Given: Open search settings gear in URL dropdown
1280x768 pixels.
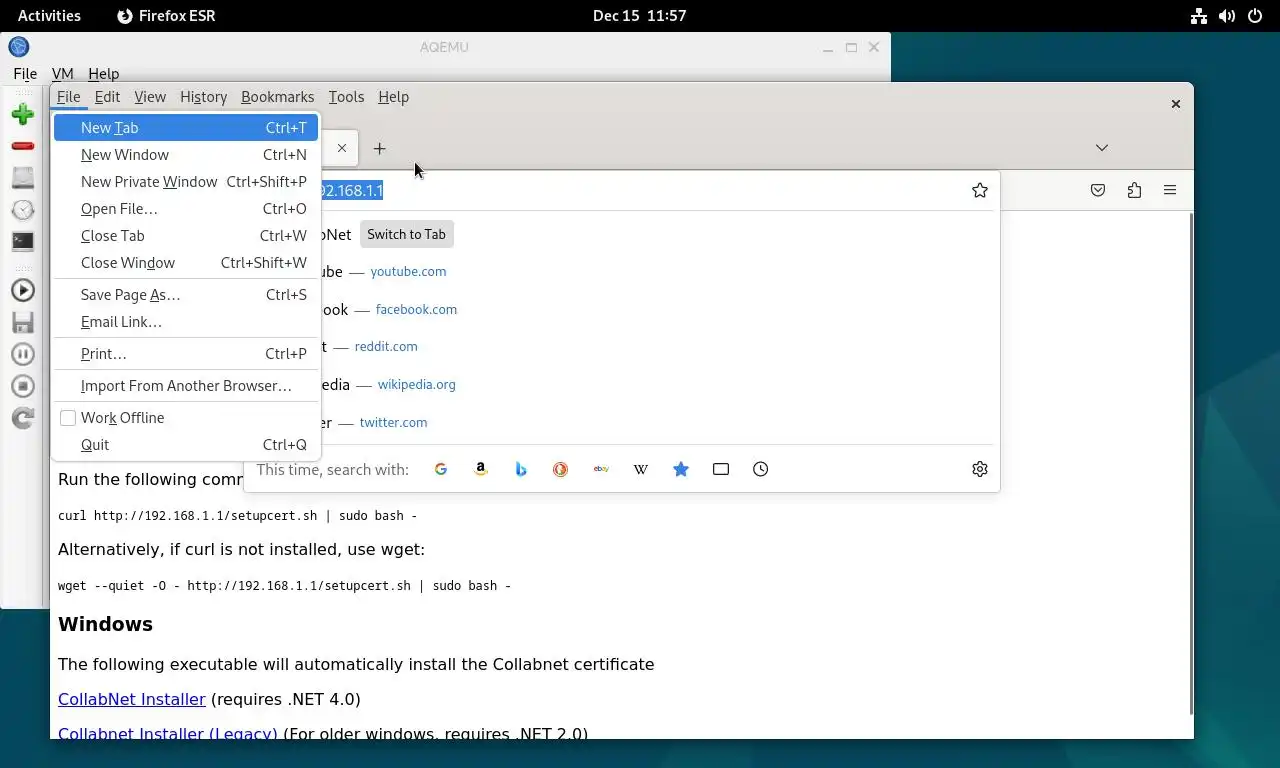Looking at the screenshot, I should 980,469.
